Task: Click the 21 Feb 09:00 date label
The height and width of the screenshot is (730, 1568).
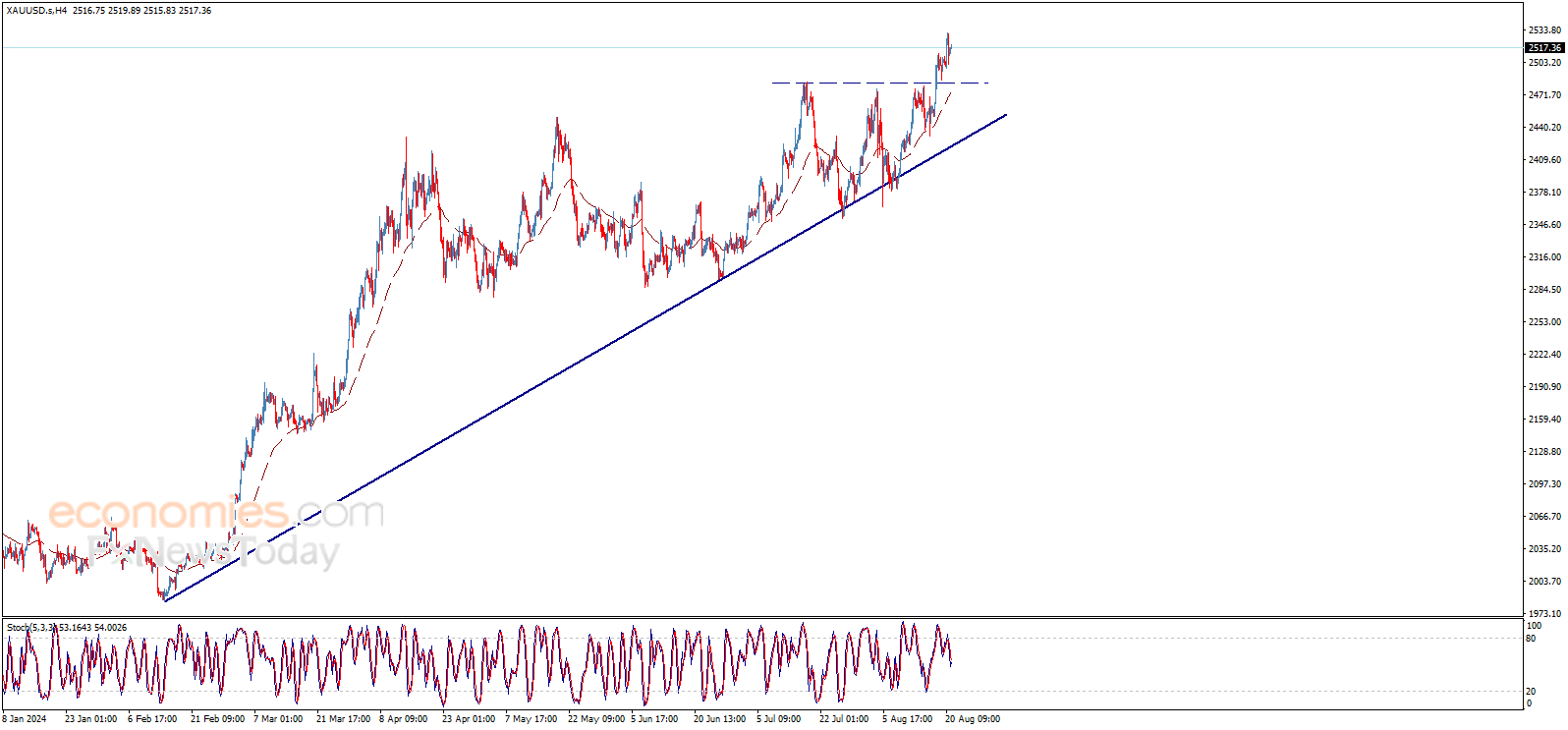Action: [x=217, y=719]
